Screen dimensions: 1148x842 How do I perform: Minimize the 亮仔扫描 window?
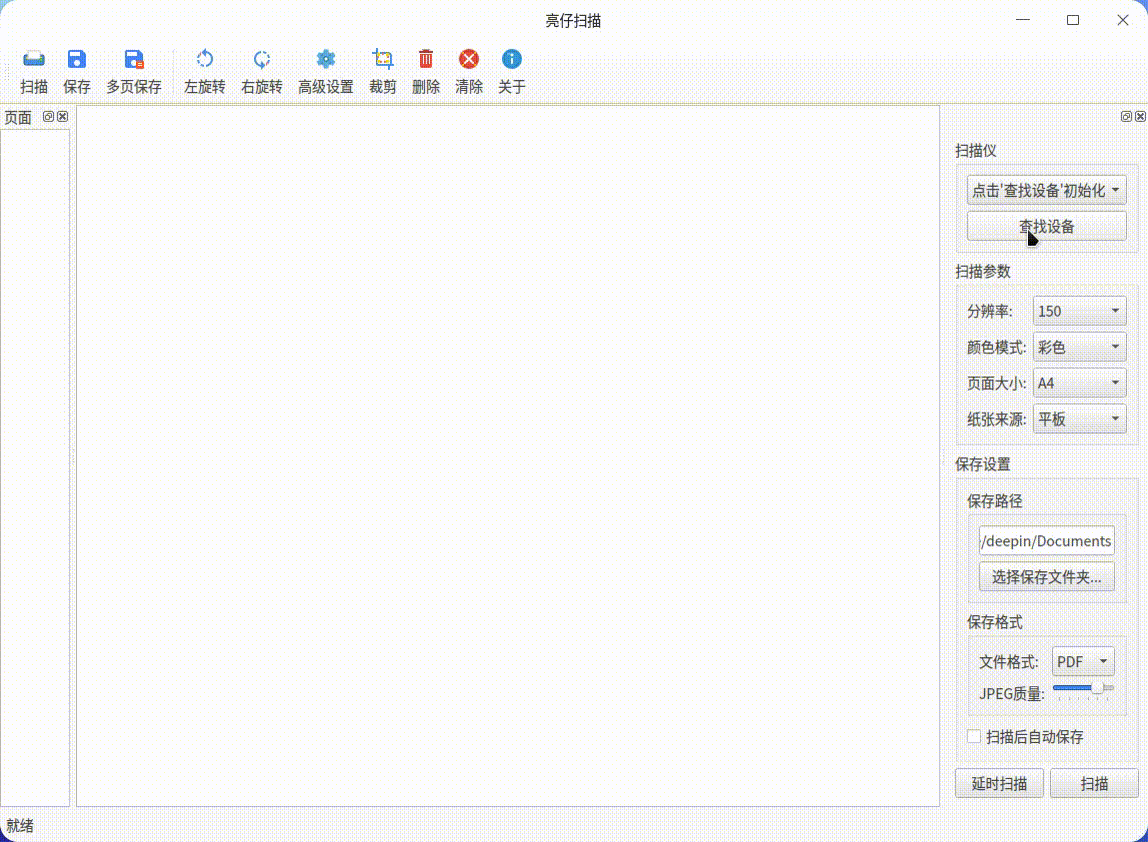[x=1023, y=21]
